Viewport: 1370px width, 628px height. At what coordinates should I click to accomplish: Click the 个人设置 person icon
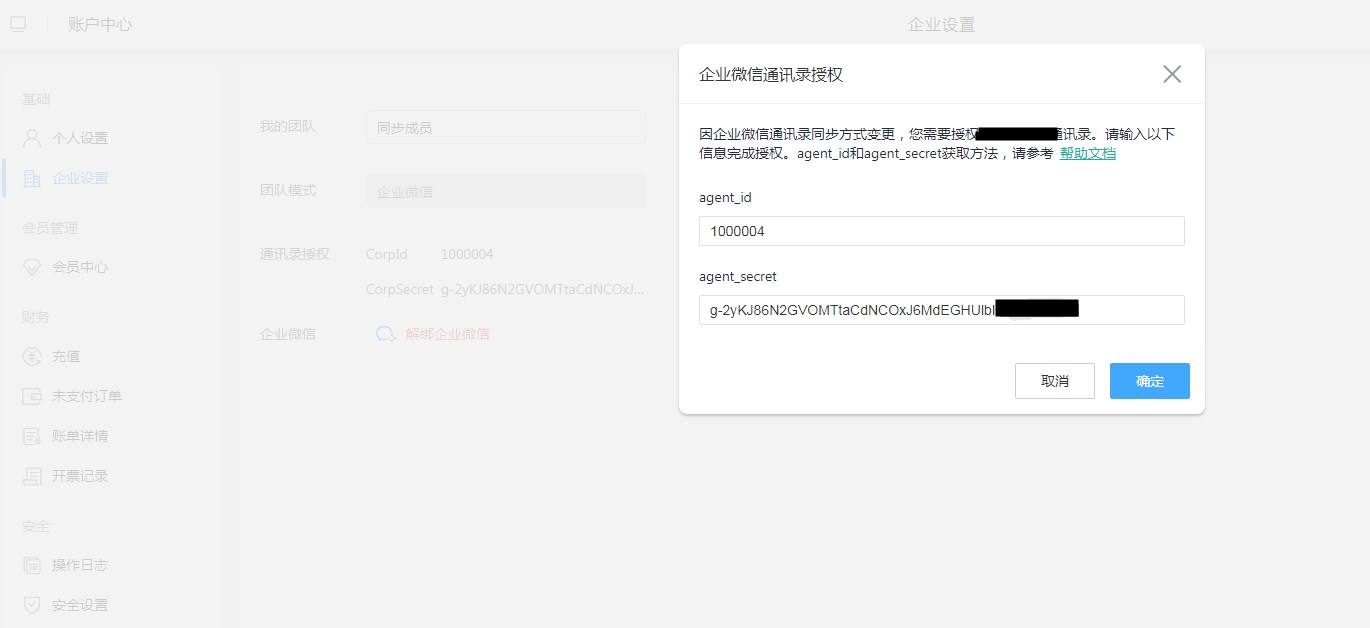click(32, 138)
